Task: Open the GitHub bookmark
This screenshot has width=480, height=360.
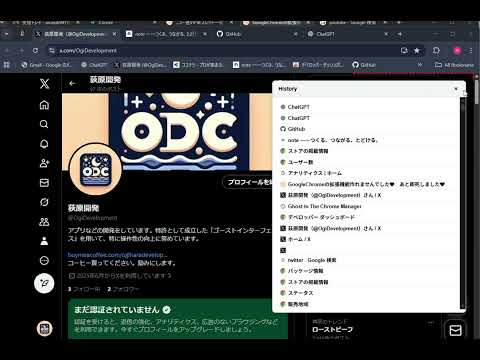Action: pyautogui.click(x=364, y=65)
